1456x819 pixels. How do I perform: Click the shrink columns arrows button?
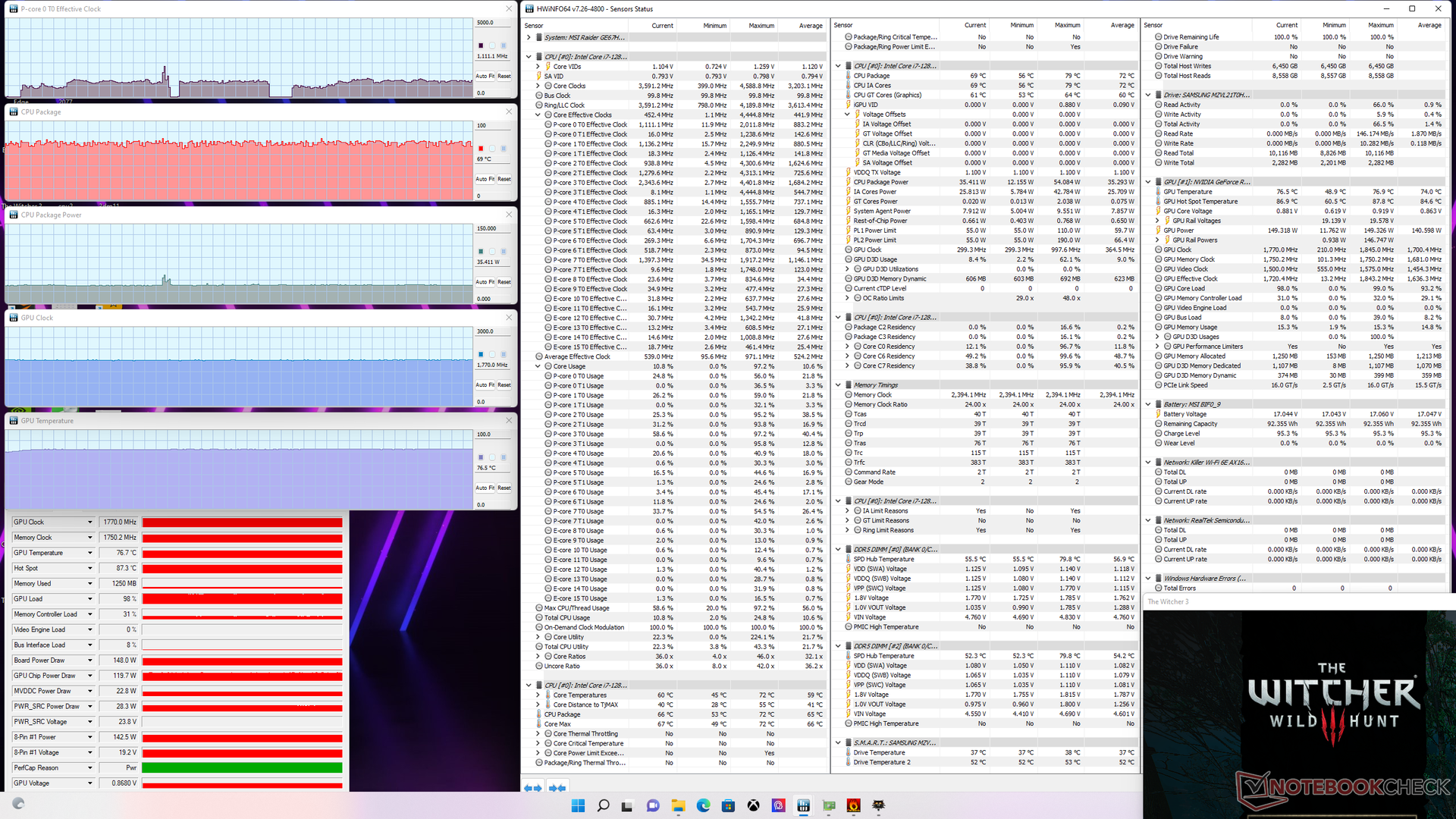pyautogui.click(x=557, y=788)
